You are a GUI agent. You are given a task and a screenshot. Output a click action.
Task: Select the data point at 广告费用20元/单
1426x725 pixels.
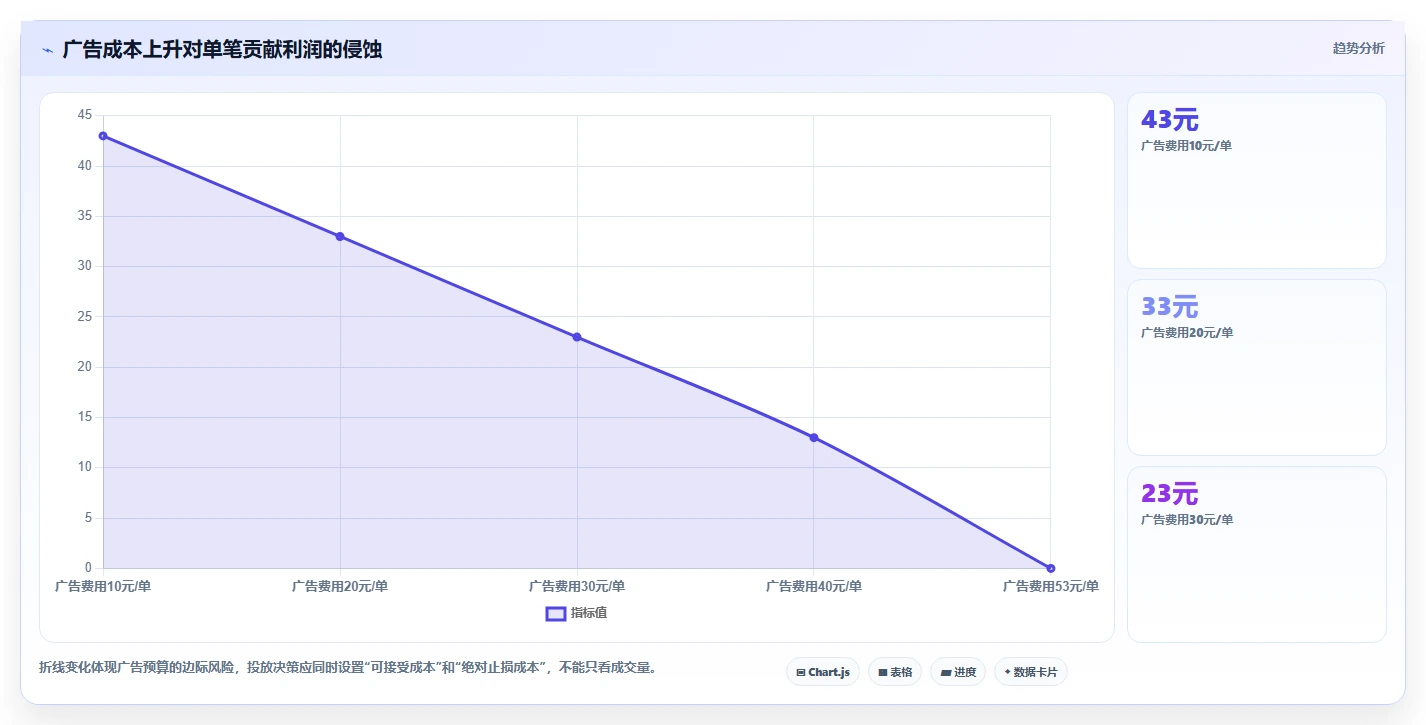340,236
